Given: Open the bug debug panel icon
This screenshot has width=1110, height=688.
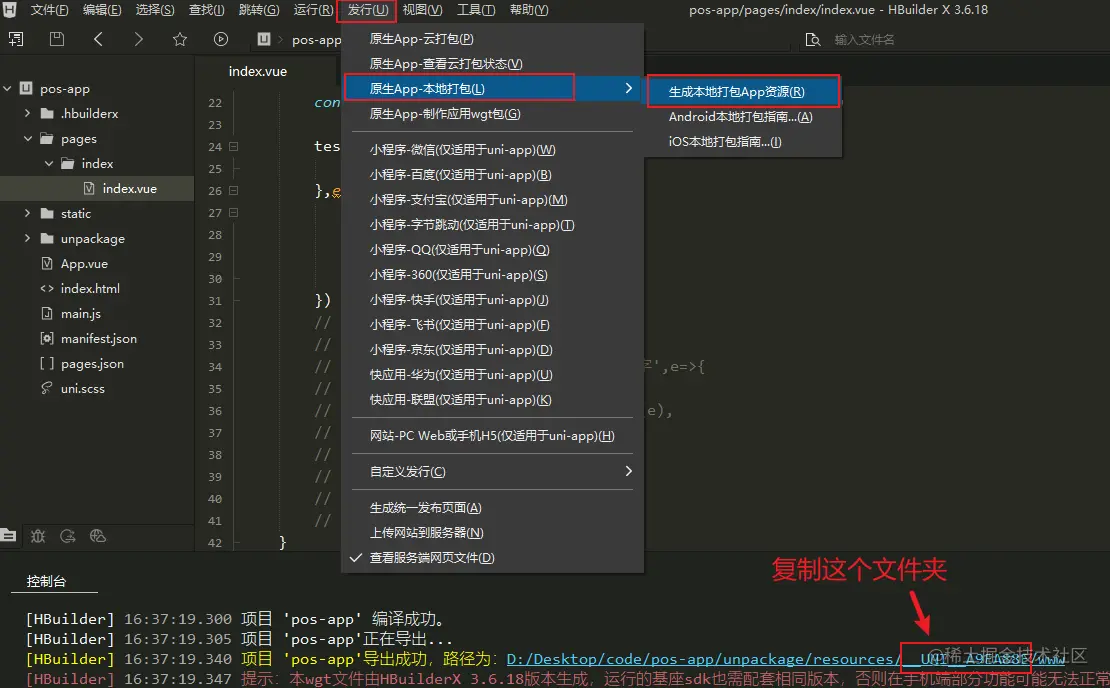Looking at the screenshot, I should coord(38,536).
